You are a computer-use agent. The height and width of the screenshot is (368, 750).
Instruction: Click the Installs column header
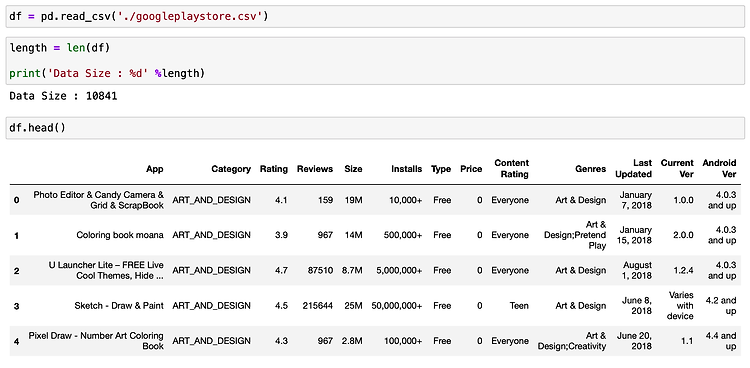(407, 169)
